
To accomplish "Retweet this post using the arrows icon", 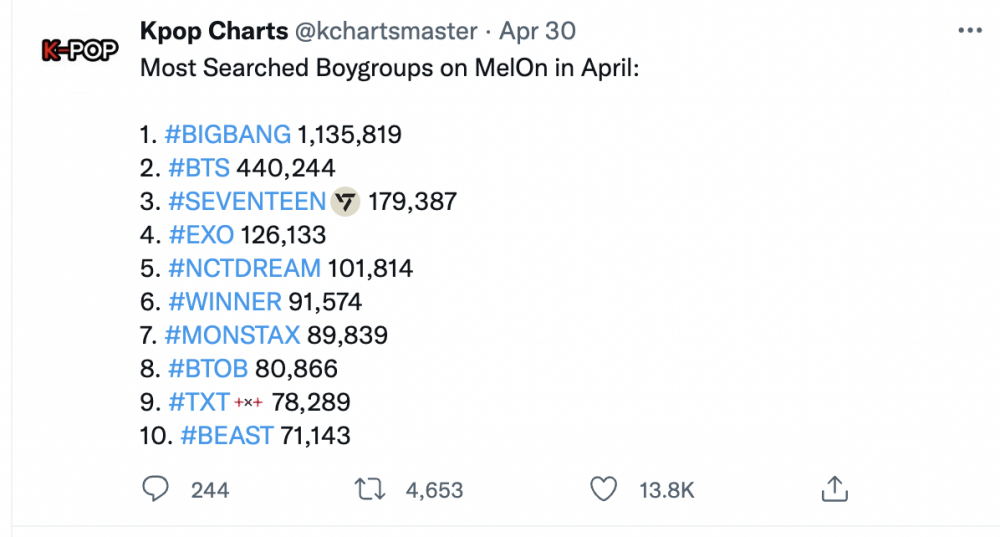I will 372,489.
